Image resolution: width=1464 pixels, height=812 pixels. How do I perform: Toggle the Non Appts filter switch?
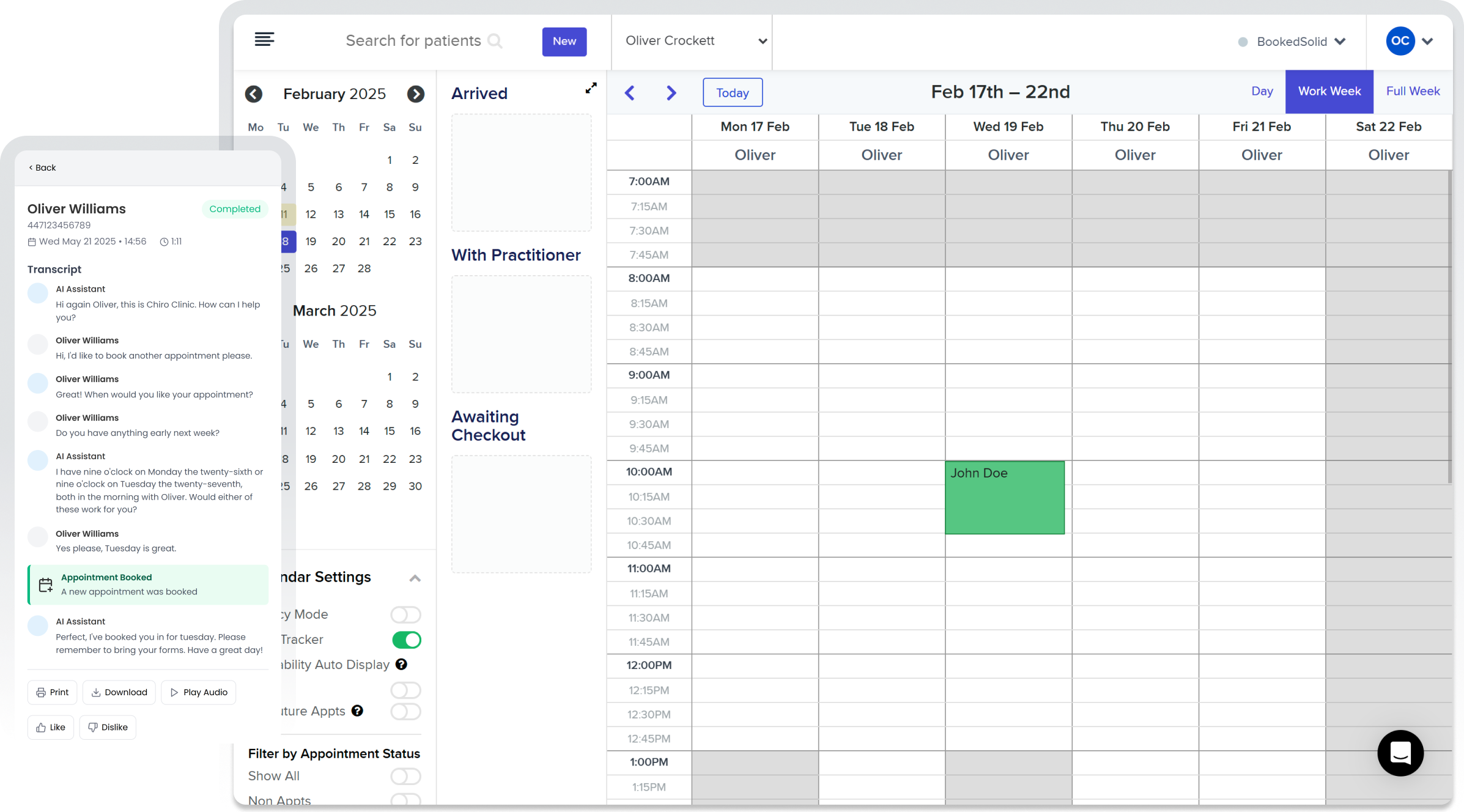click(406, 799)
